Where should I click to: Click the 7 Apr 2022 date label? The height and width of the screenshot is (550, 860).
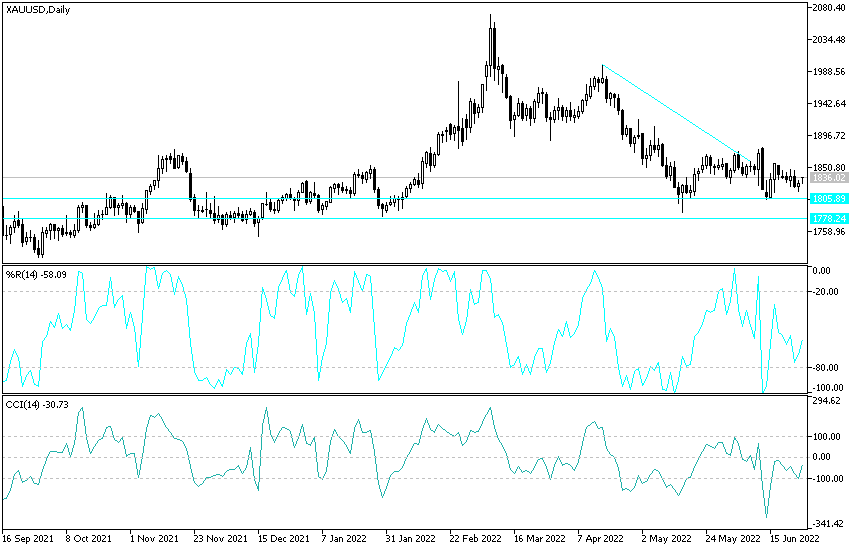(601, 538)
